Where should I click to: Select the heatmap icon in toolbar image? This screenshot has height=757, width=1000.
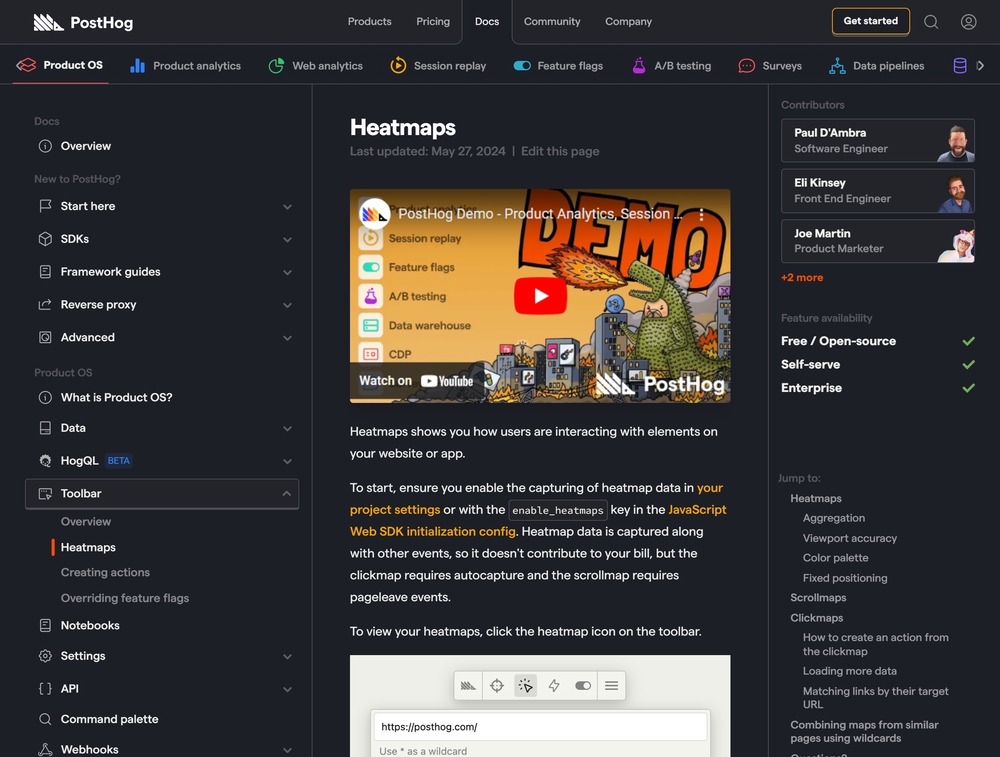coord(525,686)
